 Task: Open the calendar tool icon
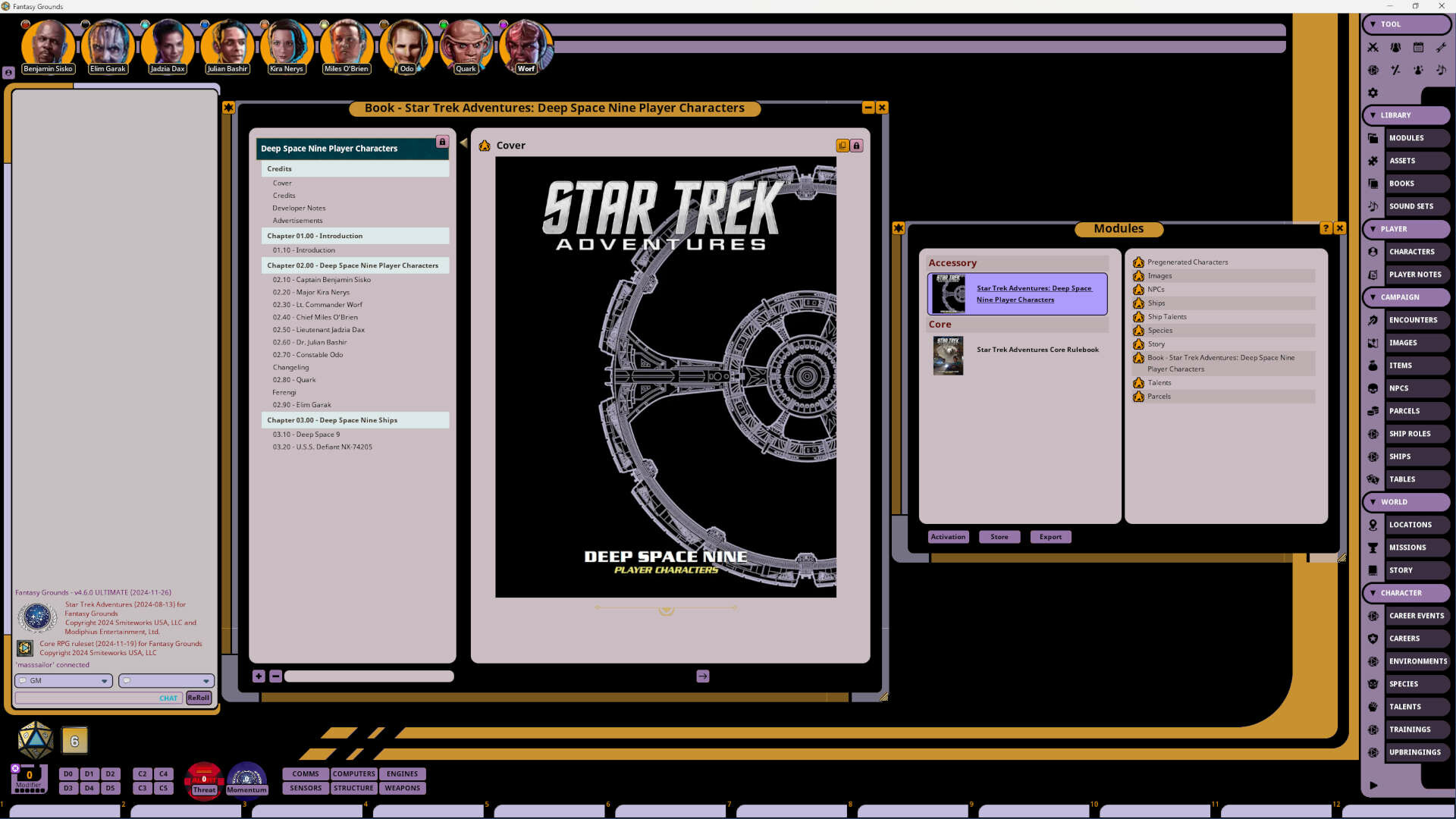click(x=1418, y=47)
